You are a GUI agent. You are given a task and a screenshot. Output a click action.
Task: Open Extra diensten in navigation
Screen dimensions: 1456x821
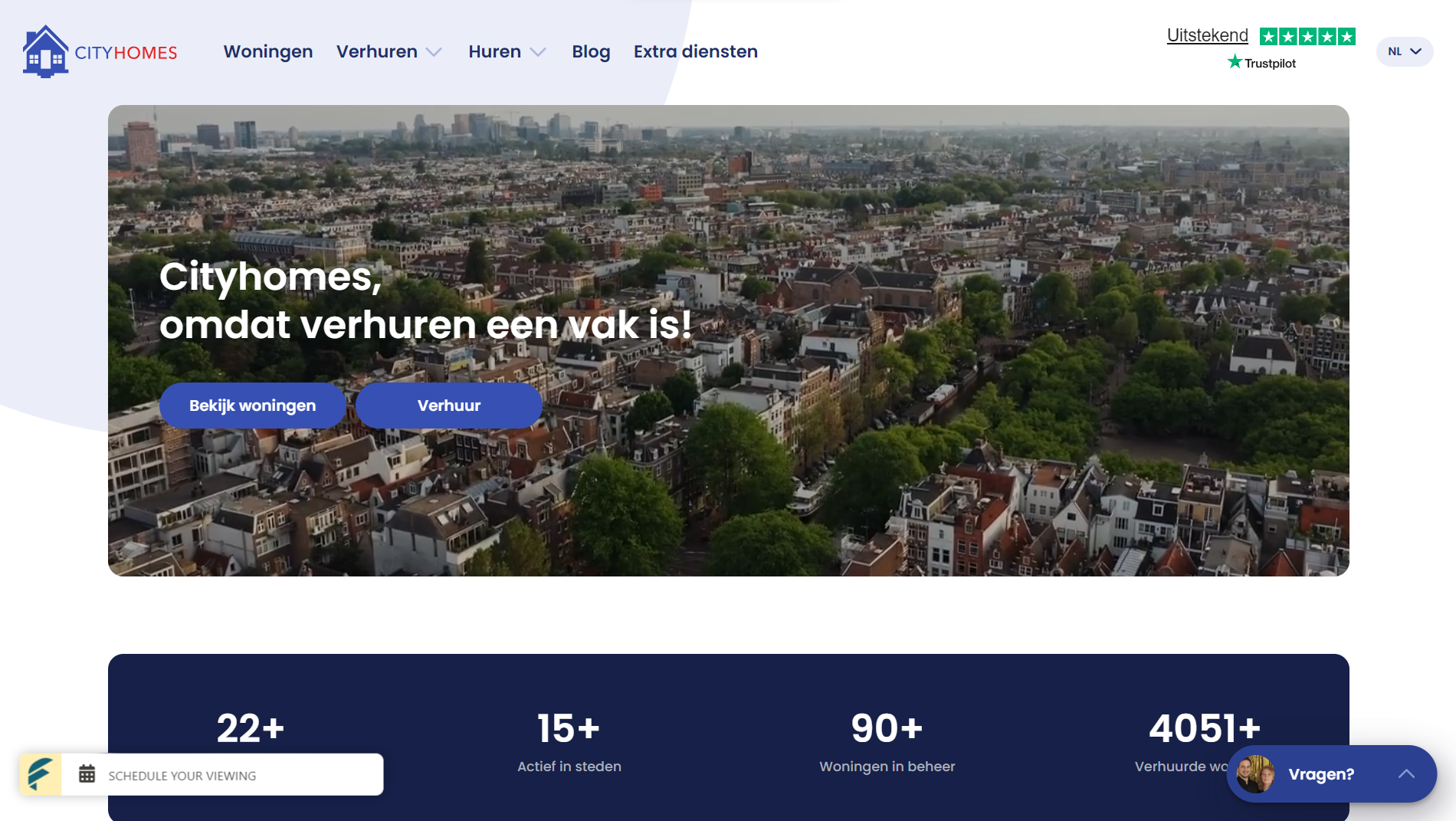pos(695,51)
